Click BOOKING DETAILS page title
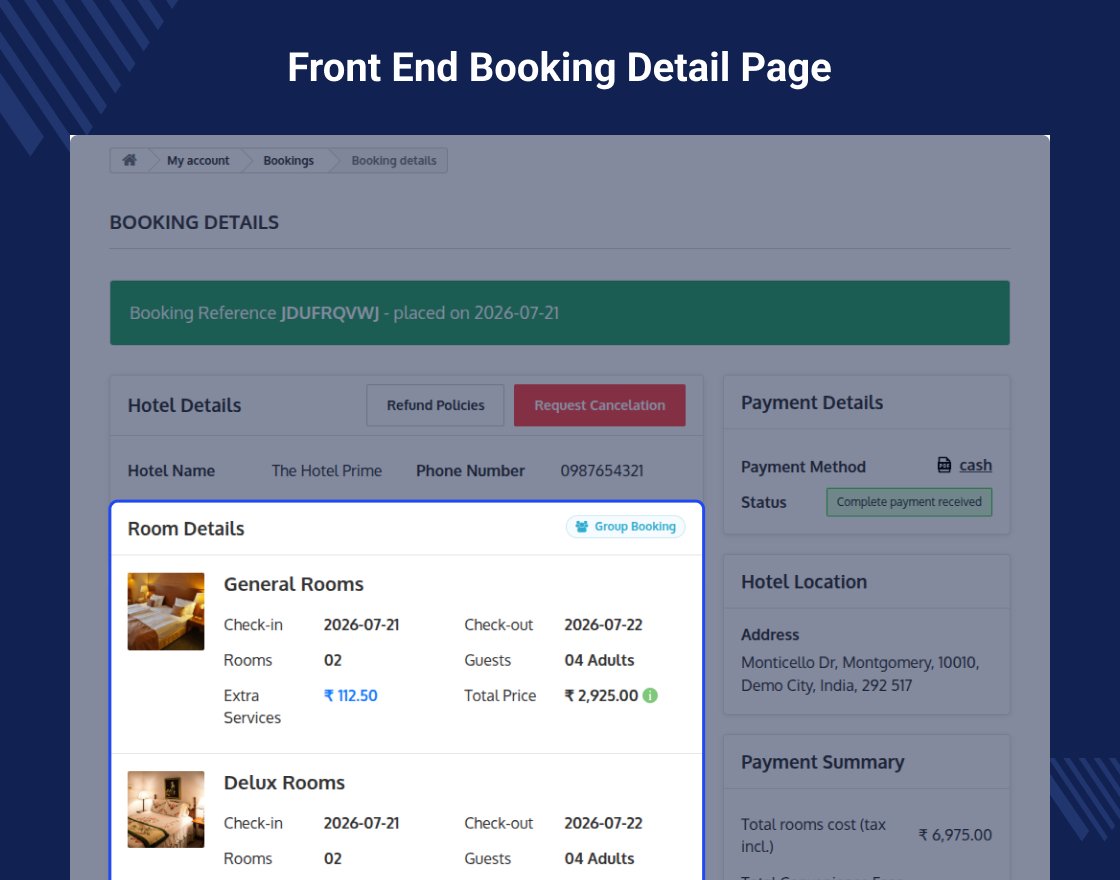This screenshot has width=1120, height=880. pos(194,222)
